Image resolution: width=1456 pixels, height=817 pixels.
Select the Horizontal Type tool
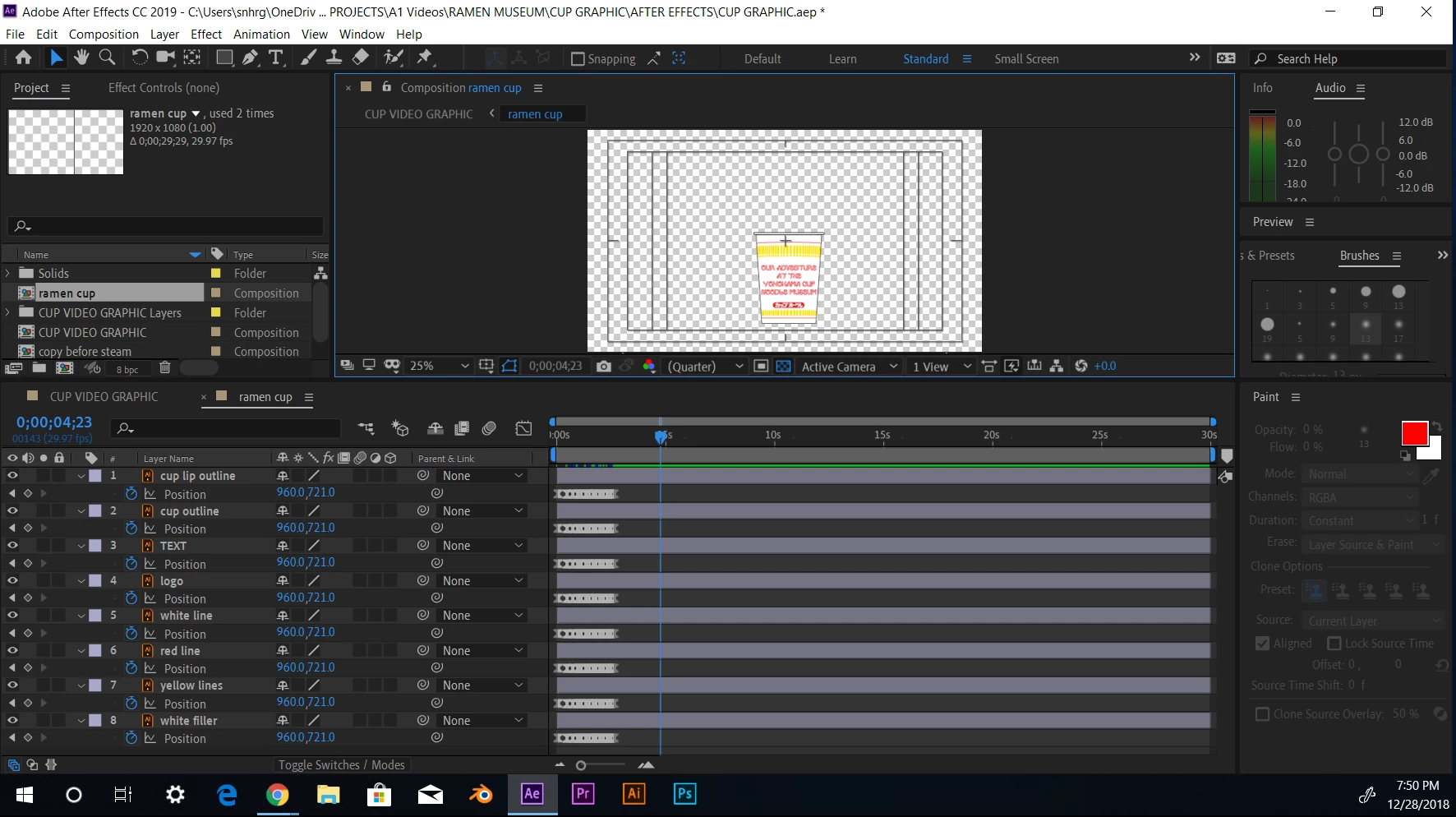pos(276,58)
